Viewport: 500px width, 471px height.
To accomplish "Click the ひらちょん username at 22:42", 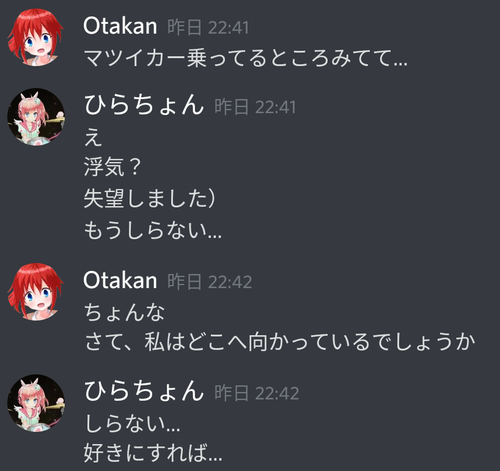I will (144, 391).
